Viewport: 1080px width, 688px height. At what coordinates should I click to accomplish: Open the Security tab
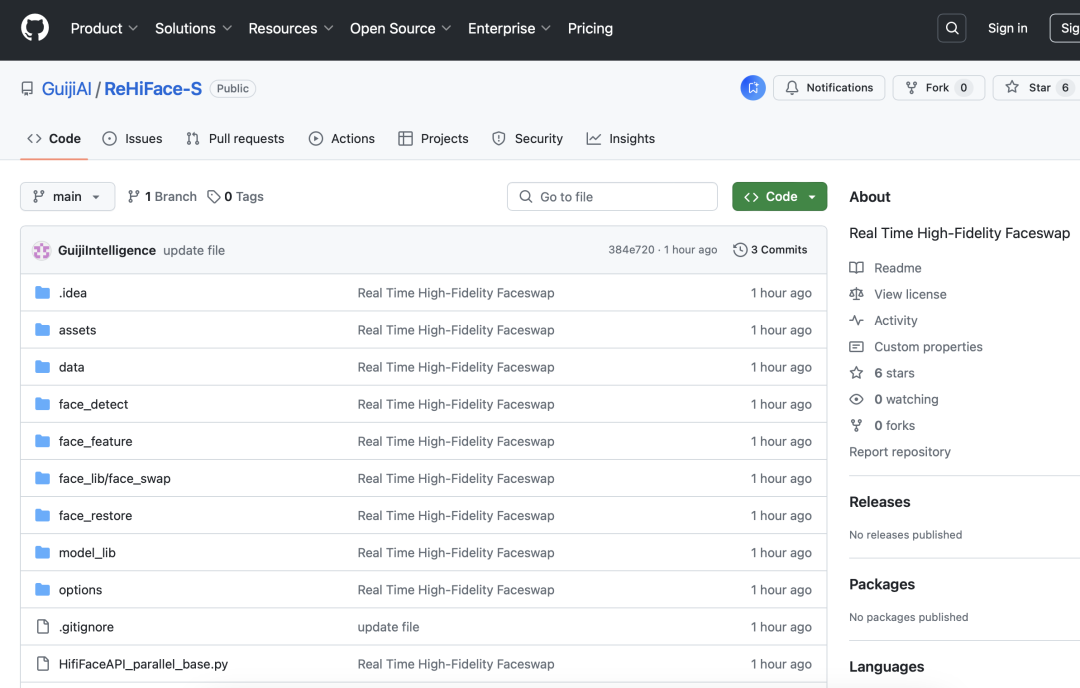click(x=528, y=138)
